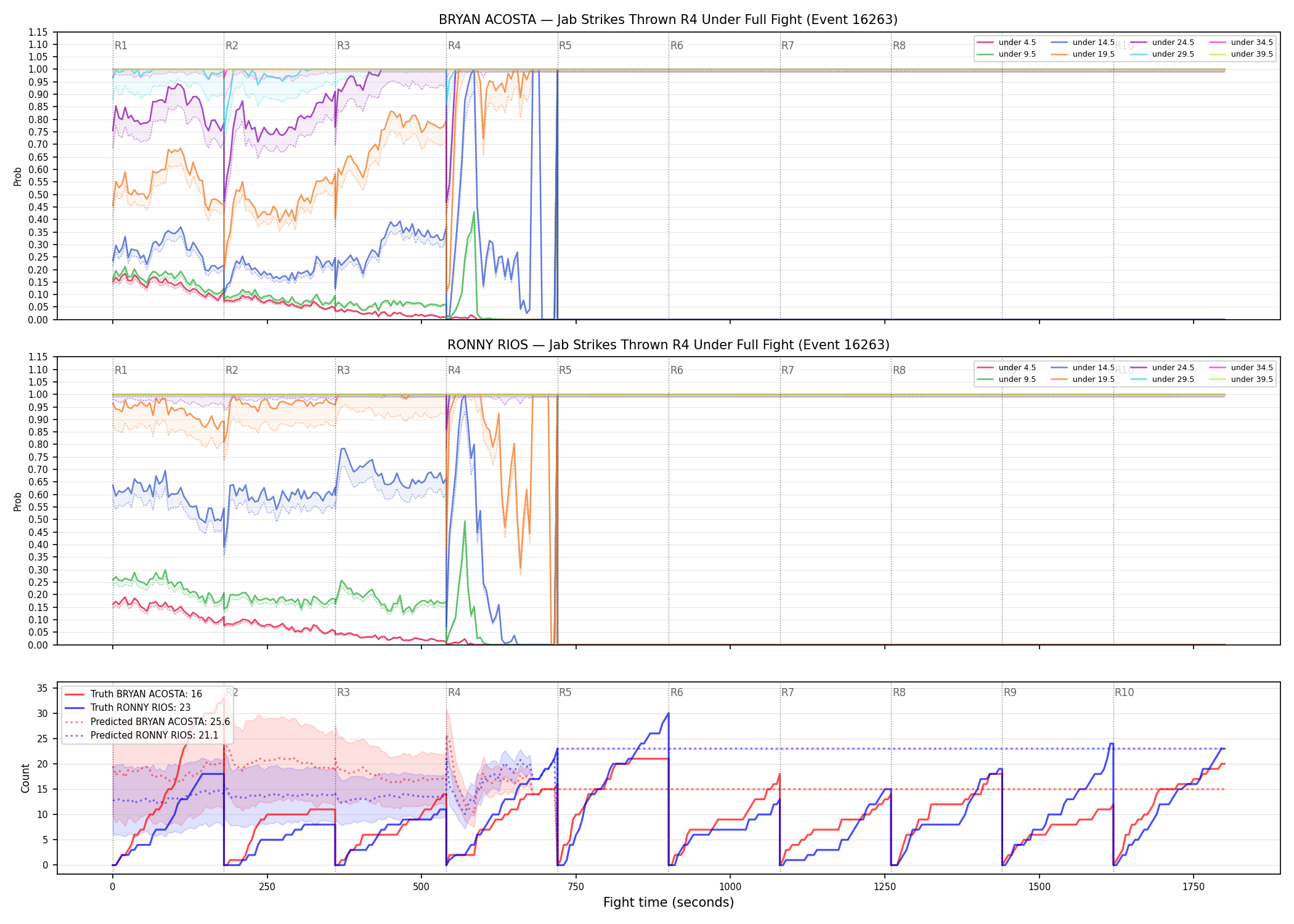This screenshot has height=924, width=1294.
Task: Click the '35' tick on Count axis
Action: click(x=43, y=689)
